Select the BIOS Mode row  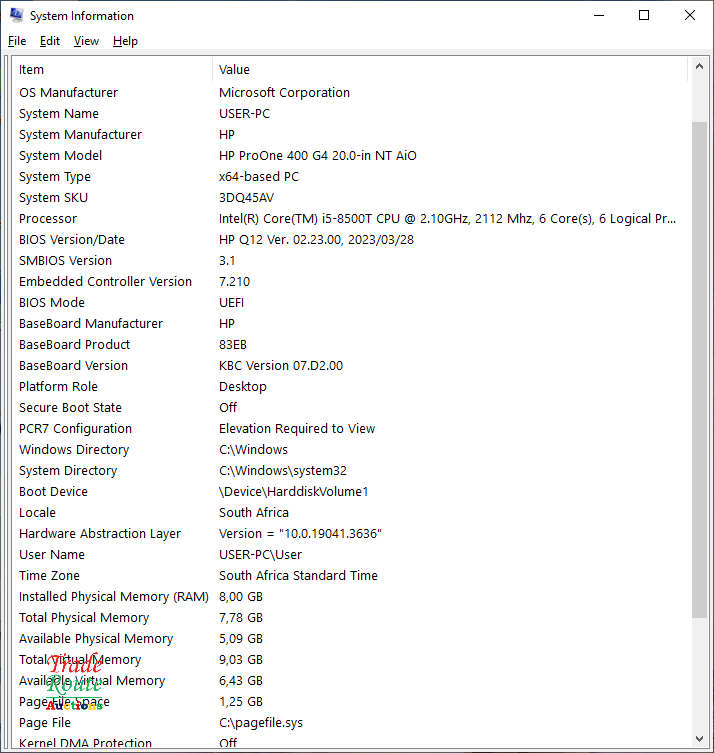tap(350, 303)
